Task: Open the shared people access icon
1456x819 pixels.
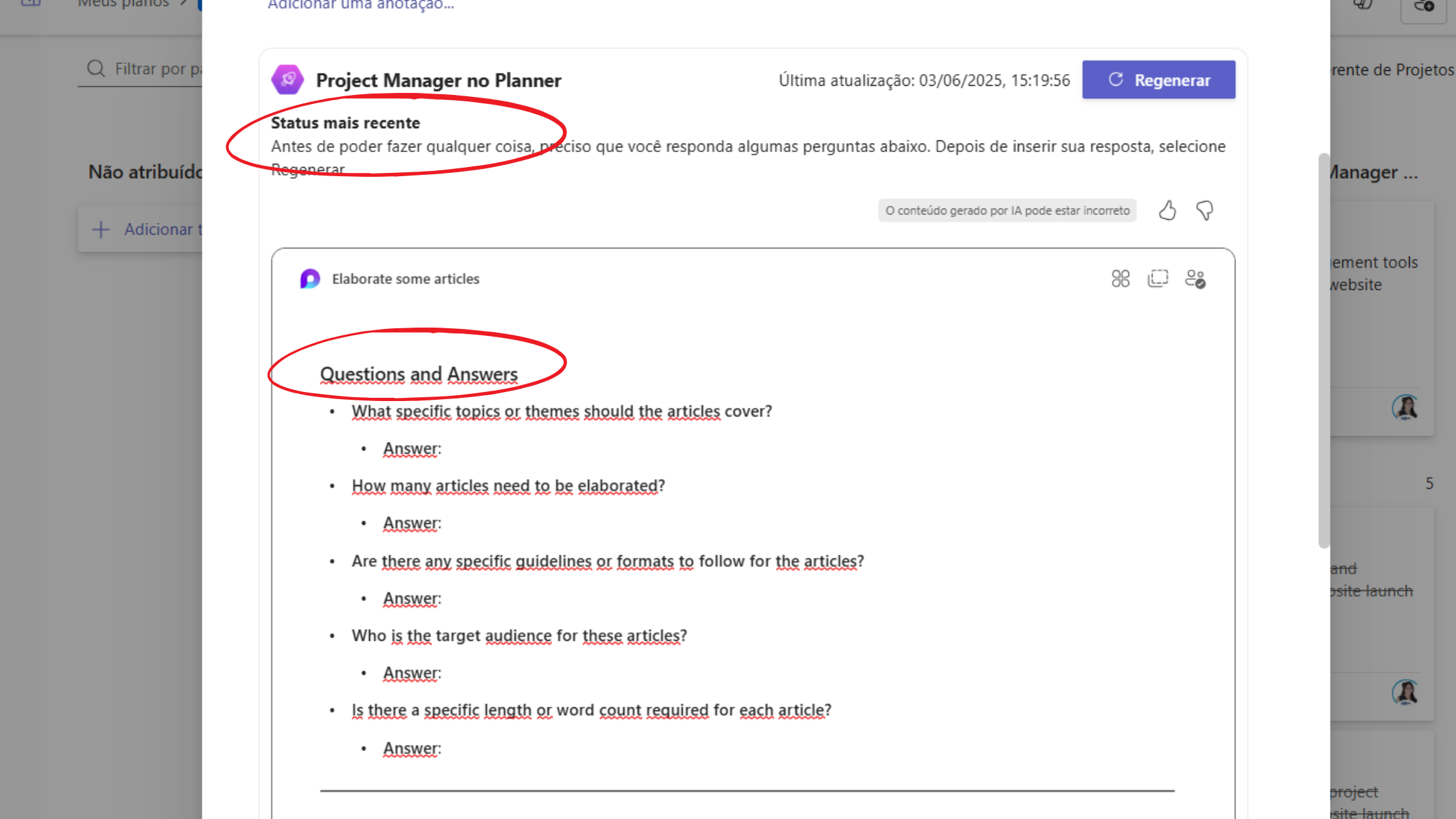Action: click(1195, 279)
